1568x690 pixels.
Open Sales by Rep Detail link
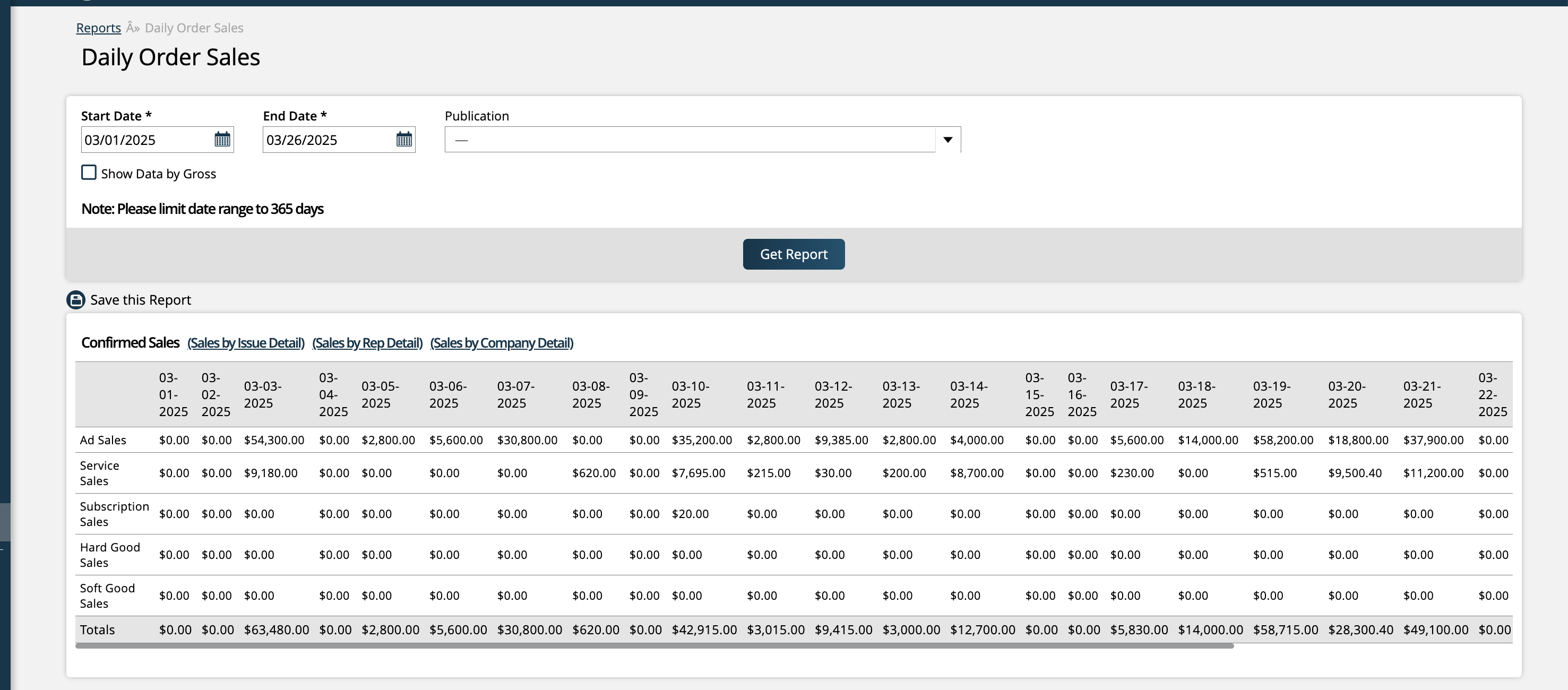(x=367, y=343)
